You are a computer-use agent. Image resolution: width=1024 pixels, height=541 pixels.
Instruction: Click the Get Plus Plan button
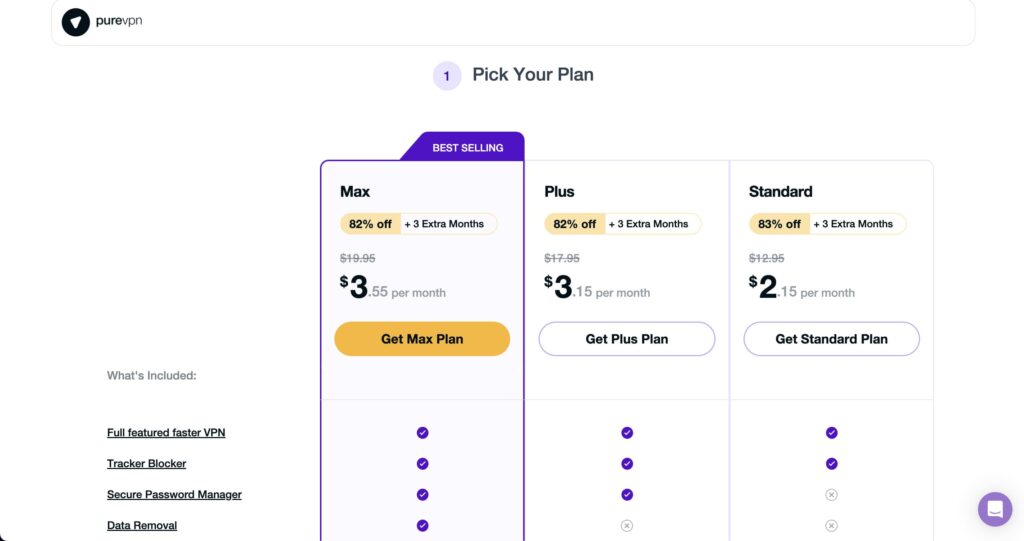click(x=626, y=338)
